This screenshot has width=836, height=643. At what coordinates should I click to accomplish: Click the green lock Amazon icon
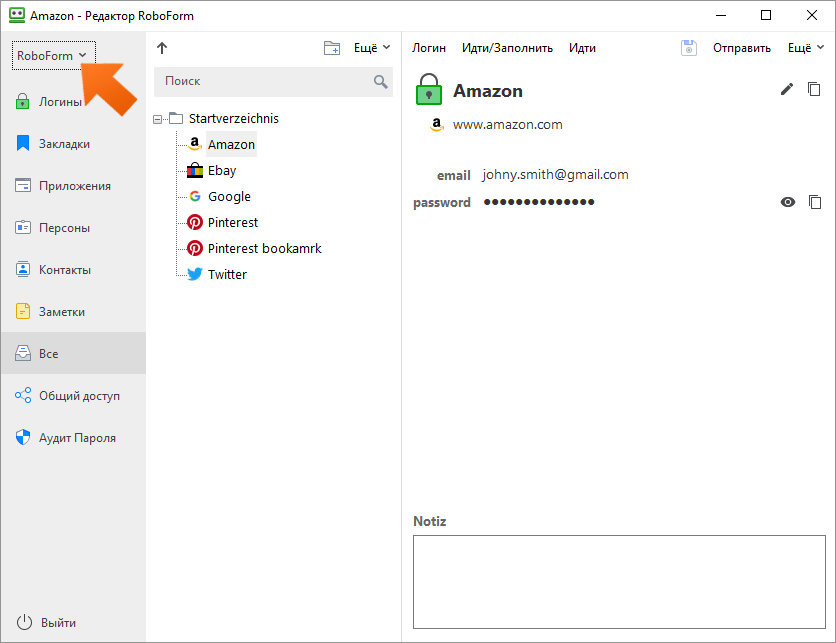(428, 89)
